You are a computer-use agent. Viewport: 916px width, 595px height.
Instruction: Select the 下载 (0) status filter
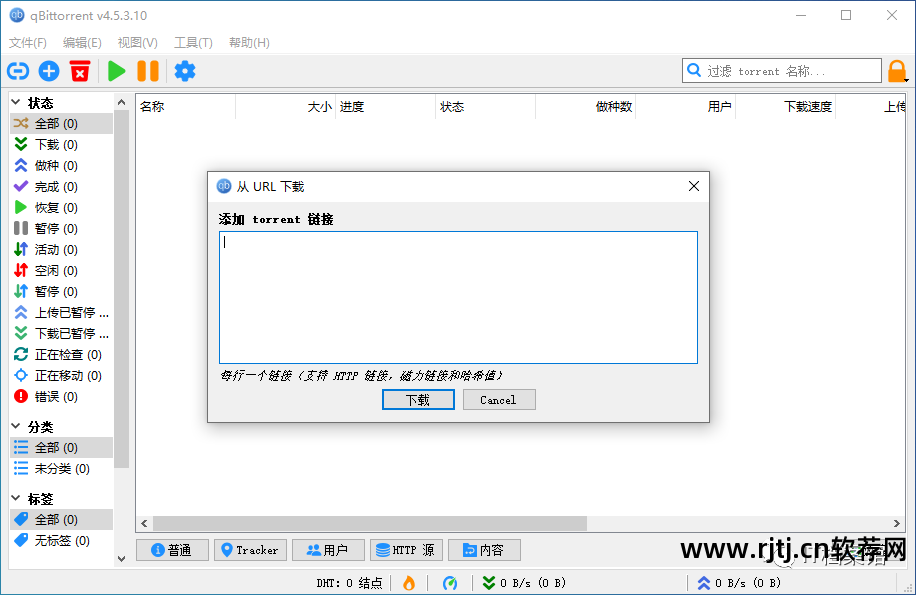tap(61, 145)
